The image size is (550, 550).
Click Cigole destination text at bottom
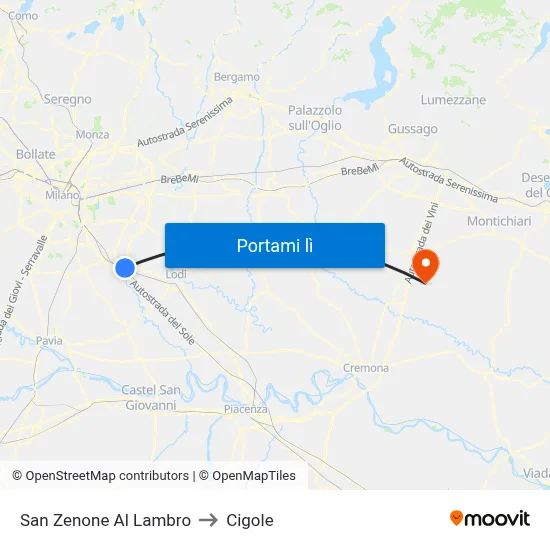250,520
